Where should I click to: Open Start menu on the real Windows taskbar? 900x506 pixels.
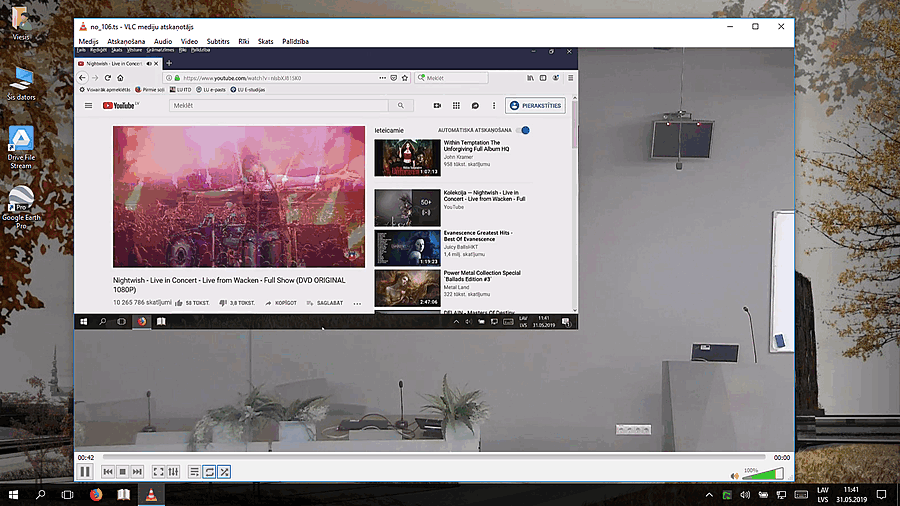tap(13, 495)
